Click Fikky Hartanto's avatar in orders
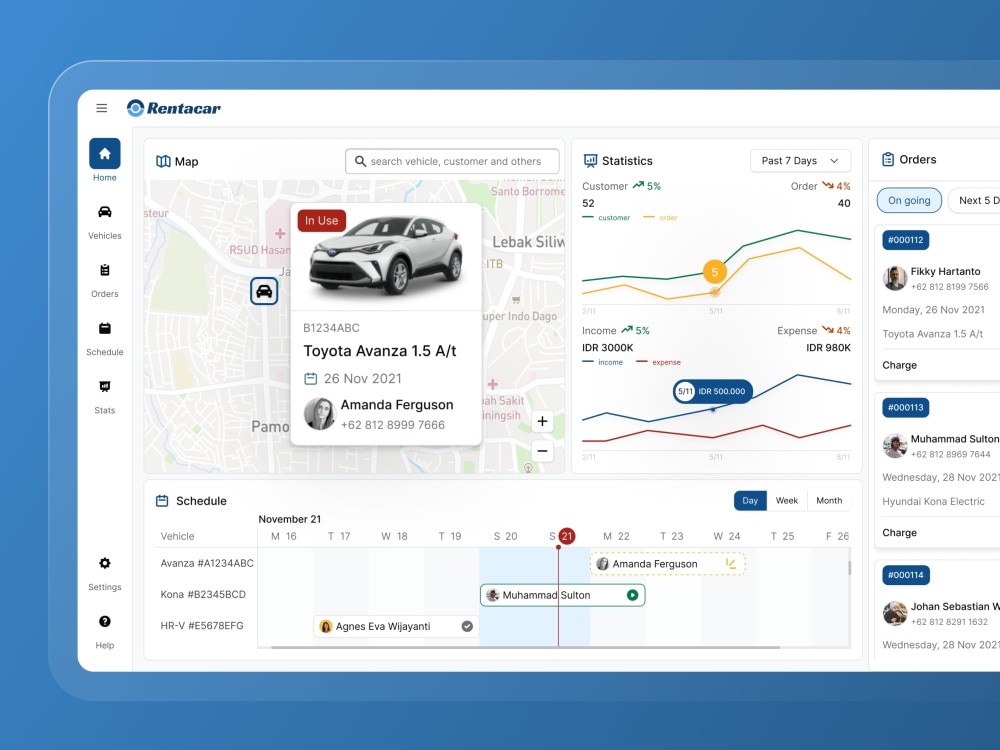 point(895,278)
